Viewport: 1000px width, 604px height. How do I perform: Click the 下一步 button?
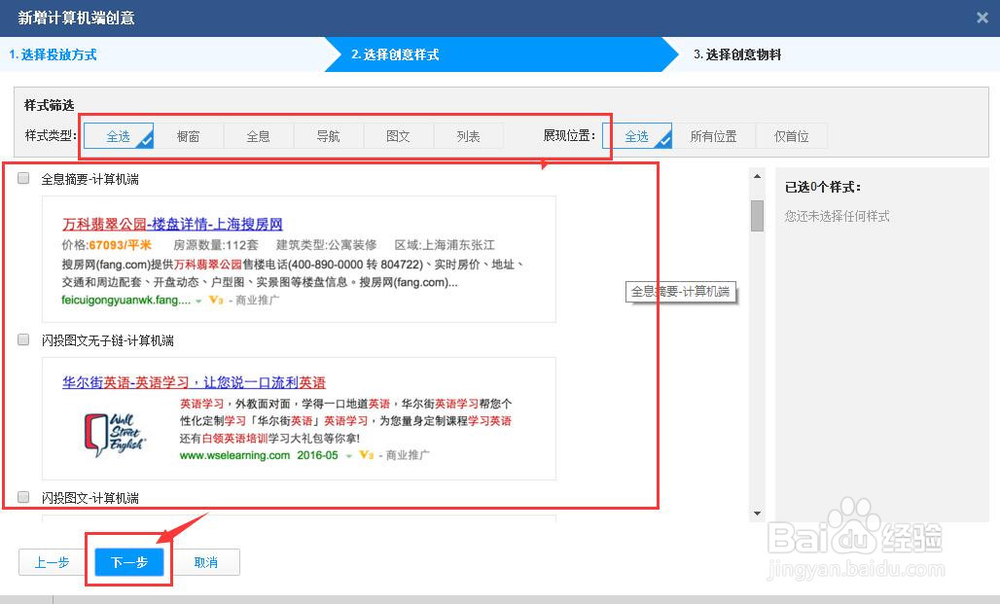point(128,562)
